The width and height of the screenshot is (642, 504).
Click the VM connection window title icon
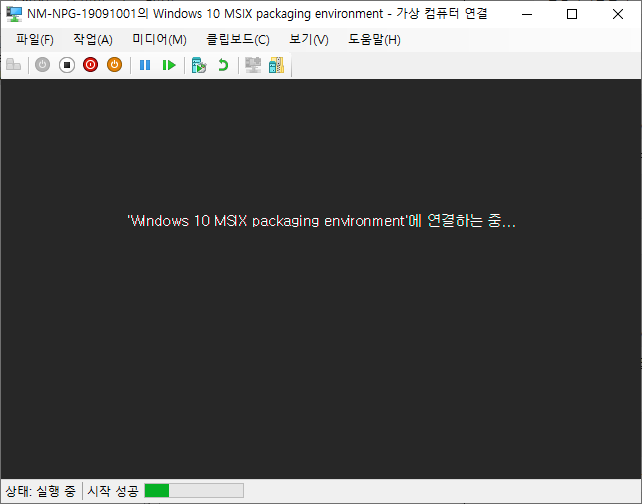click(x=14, y=14)
